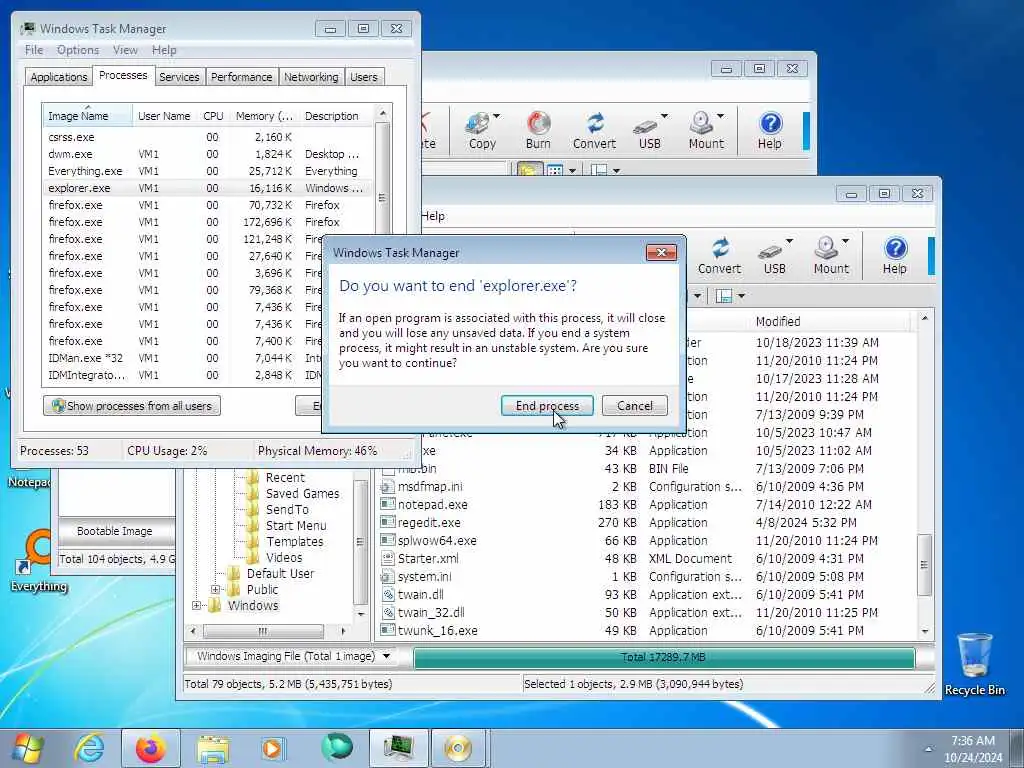Screen dimensions: 1024x768
Task: Click the Total 17289.7 MB capacity bar
Action: pos(664,657)
